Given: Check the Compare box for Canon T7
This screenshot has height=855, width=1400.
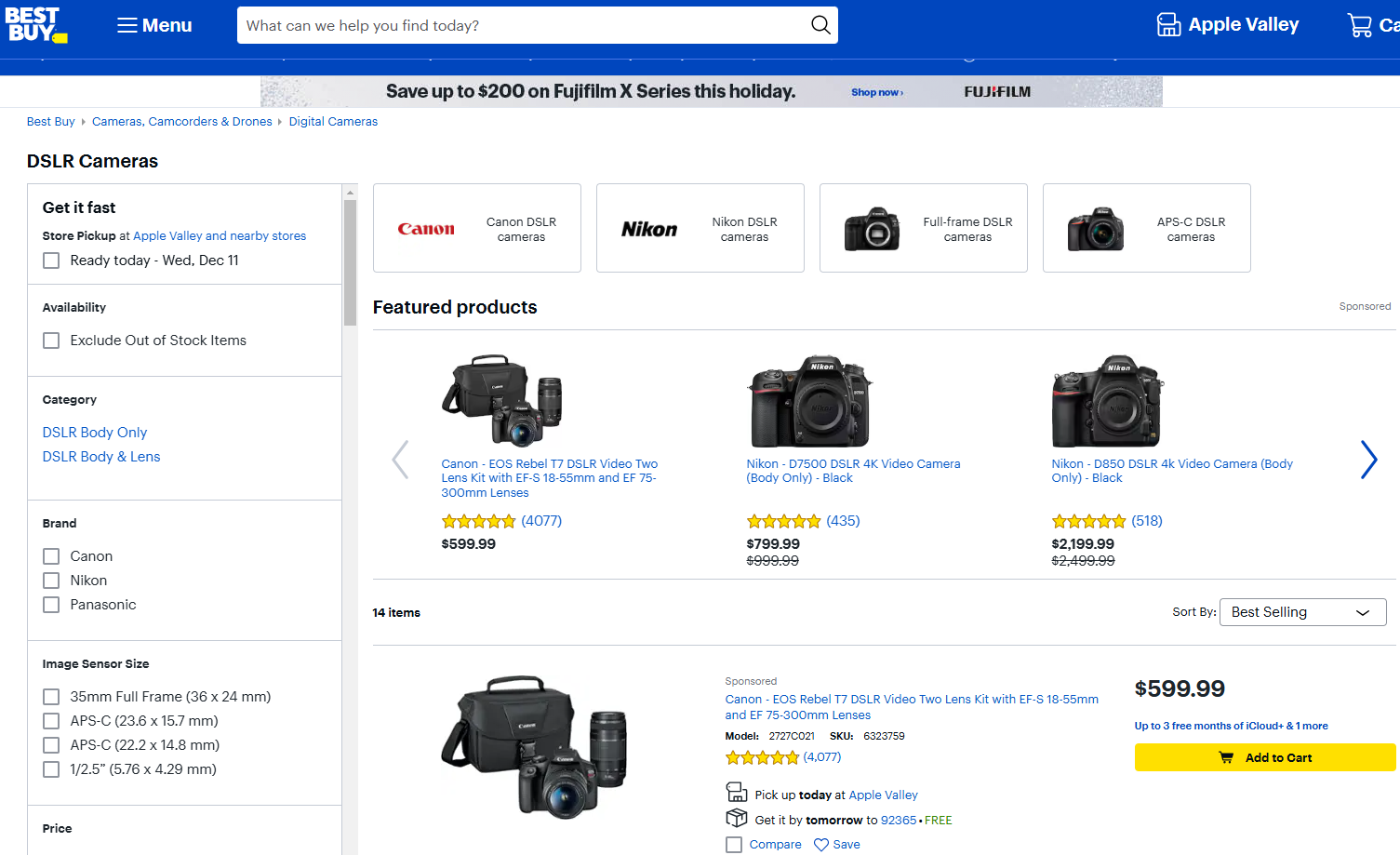Looking at the screenshot, I should coord(734,845).
